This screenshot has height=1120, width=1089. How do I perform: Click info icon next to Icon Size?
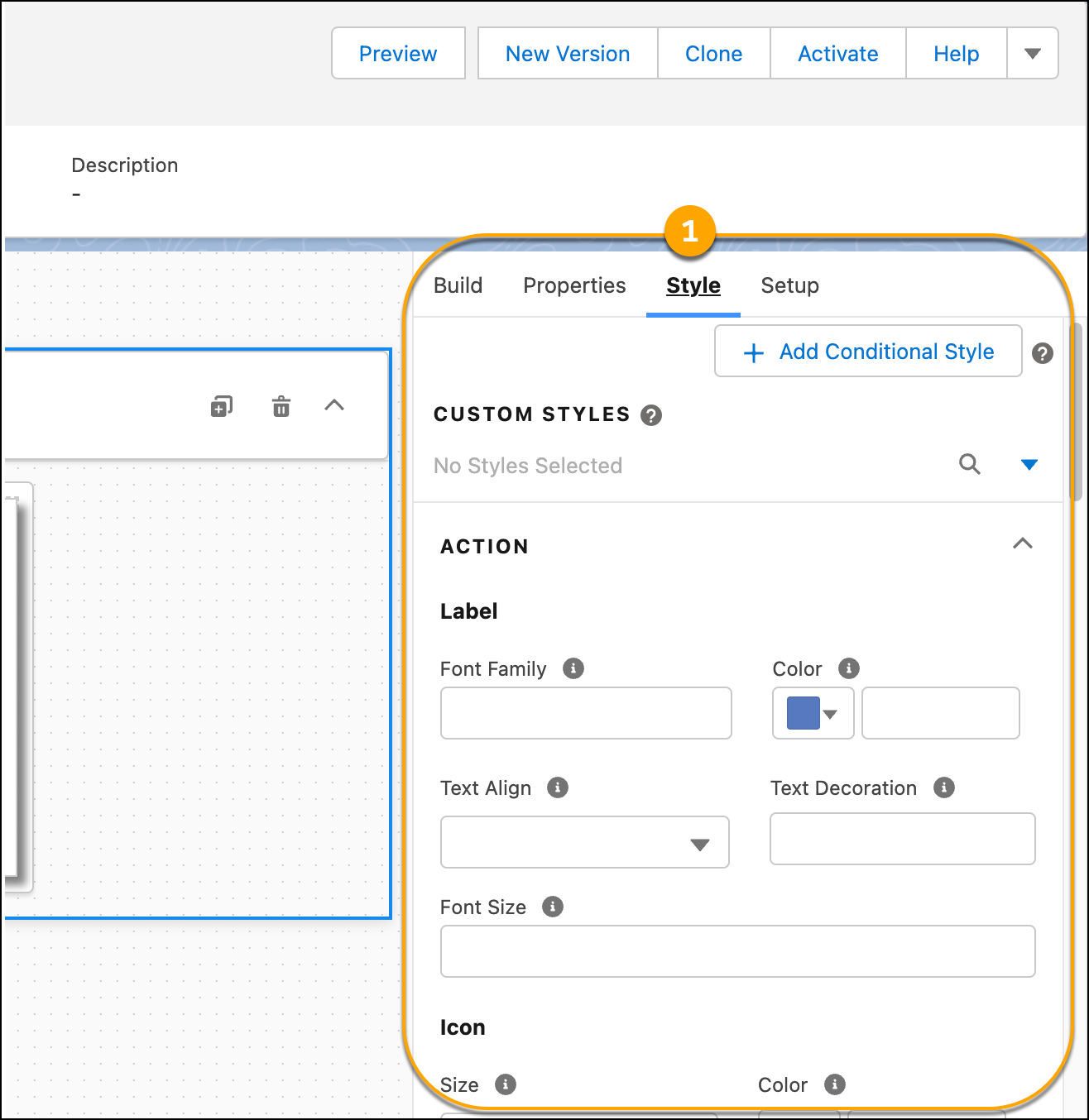click(x=506, y=1084)
